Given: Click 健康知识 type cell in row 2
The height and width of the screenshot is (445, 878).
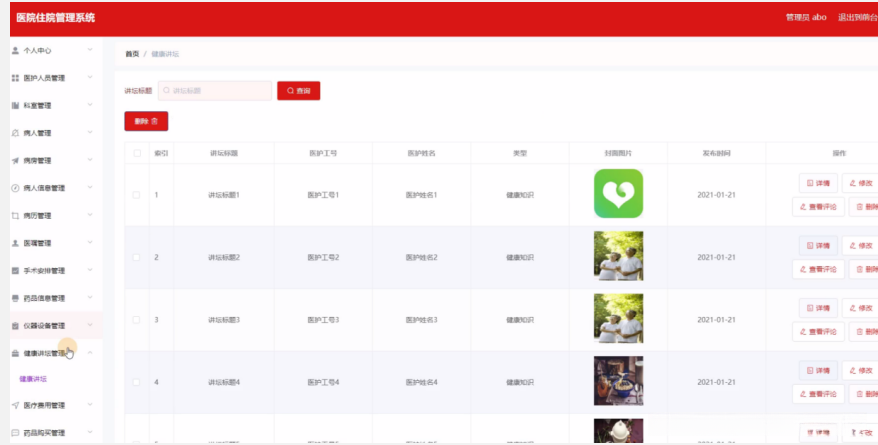Looking at the screenshot, I should click(520, 257).
